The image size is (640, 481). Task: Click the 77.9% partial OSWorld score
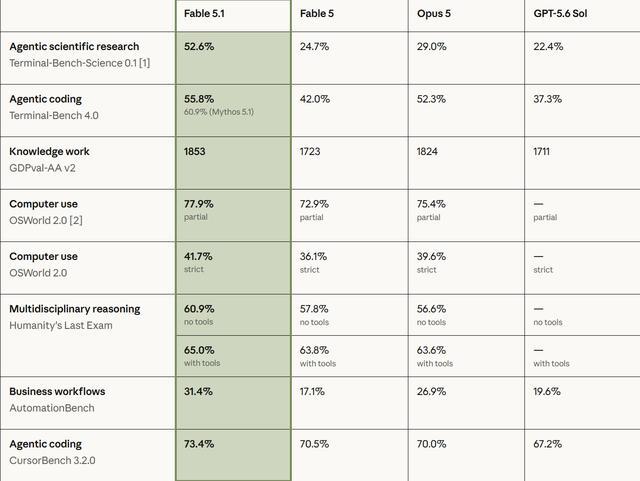pyautogui.click(x=198, y=204)
